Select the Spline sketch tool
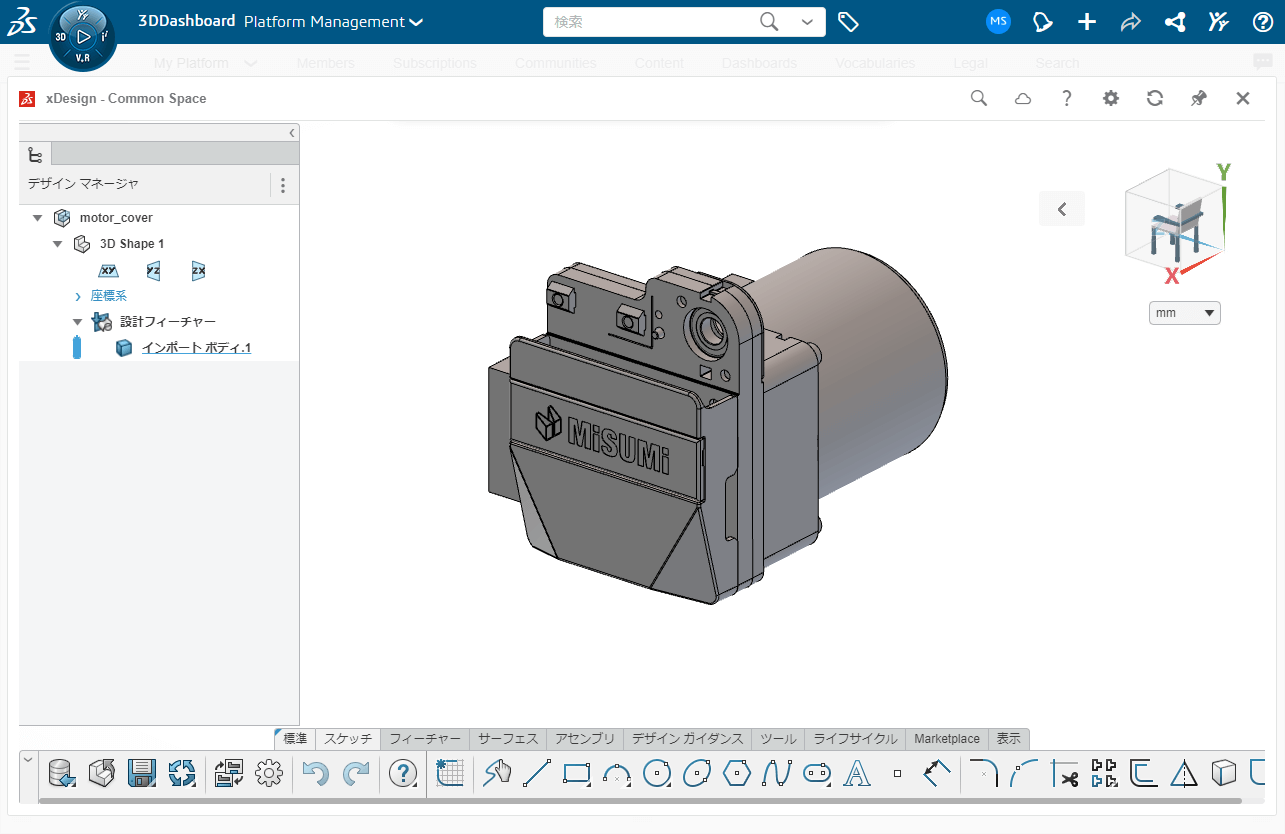Screen dimensions: 1285x834 pos(775,773)
